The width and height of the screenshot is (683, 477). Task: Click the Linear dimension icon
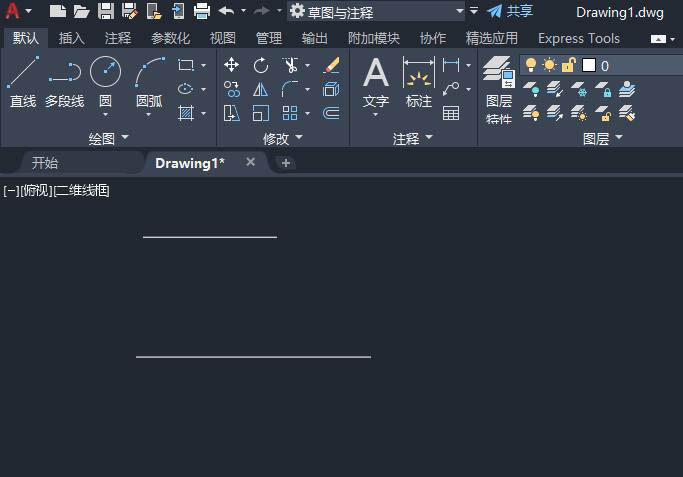tap(451, 65)
